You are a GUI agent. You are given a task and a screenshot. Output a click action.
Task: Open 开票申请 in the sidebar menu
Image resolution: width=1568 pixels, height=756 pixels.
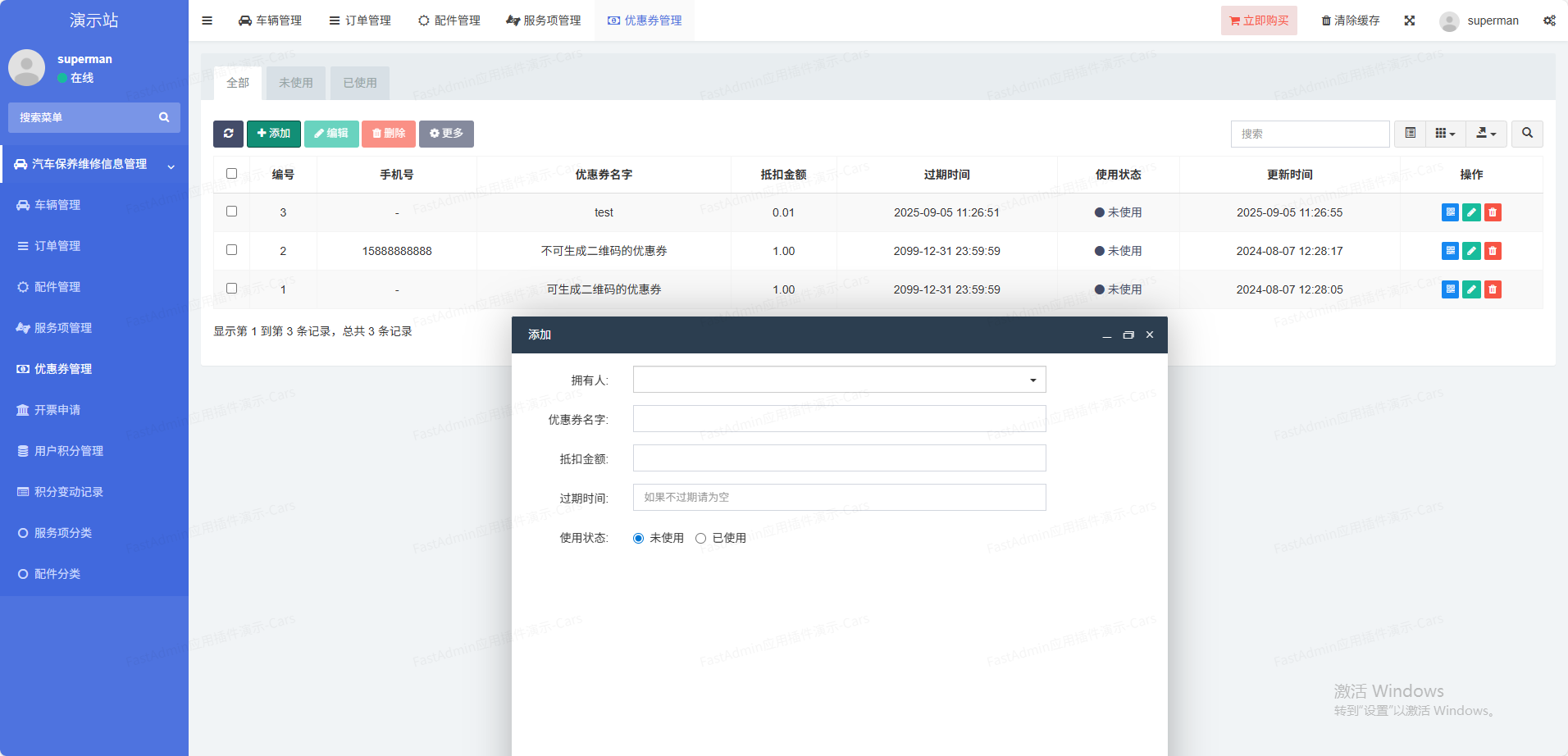click(x=57, y=410)
